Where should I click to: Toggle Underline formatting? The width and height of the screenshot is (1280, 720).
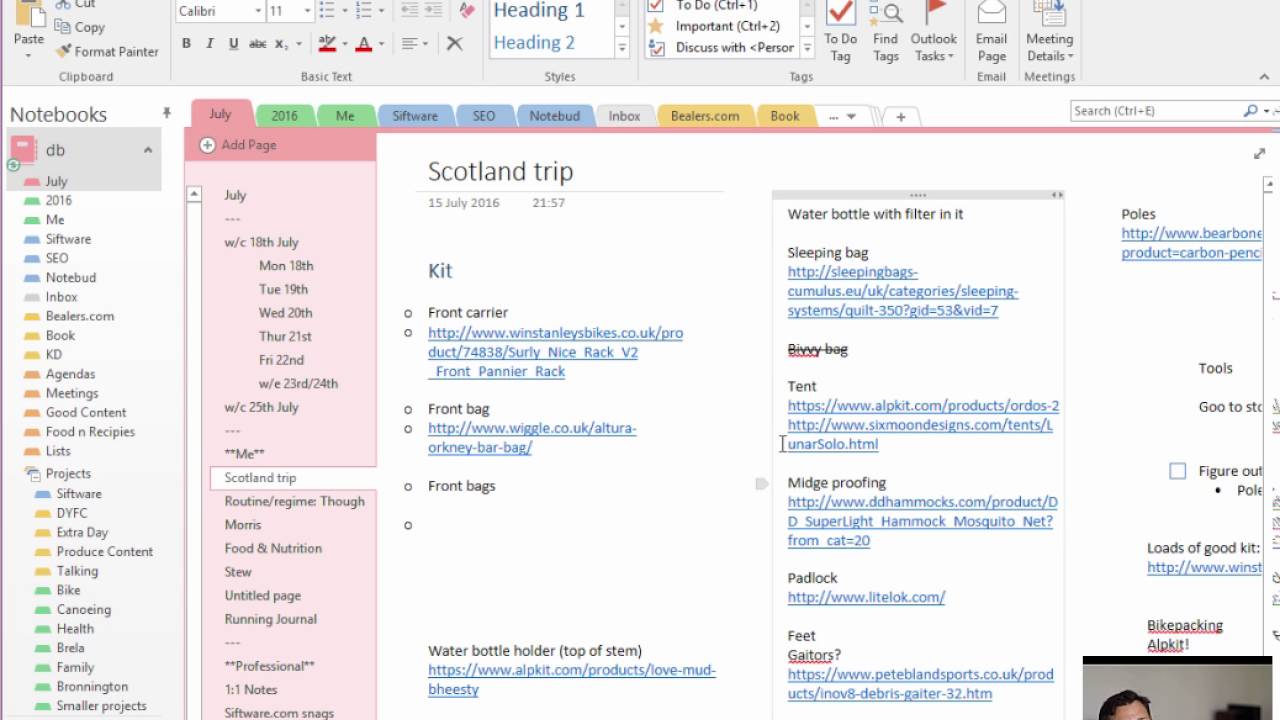coord(233,44)
